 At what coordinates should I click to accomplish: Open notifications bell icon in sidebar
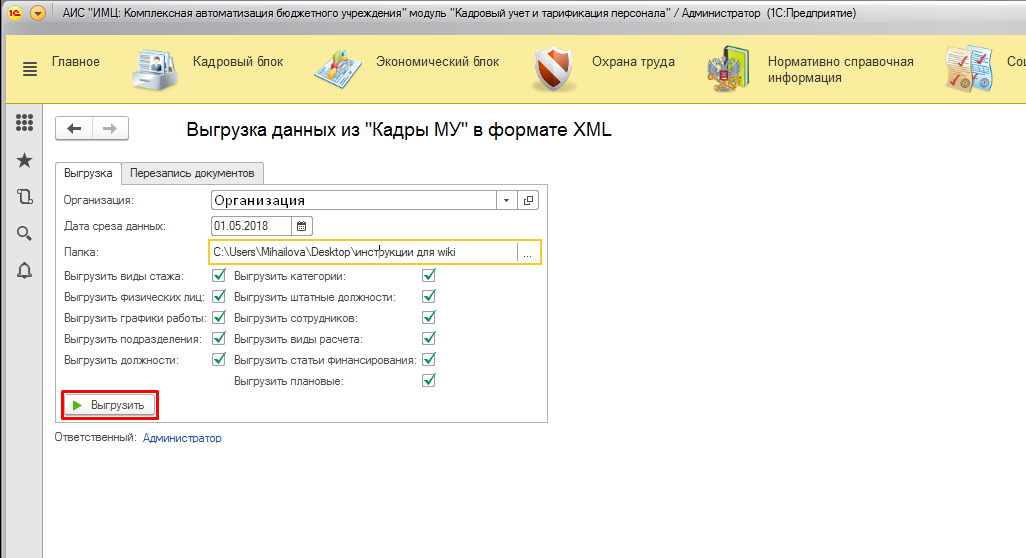pos(25,270)
